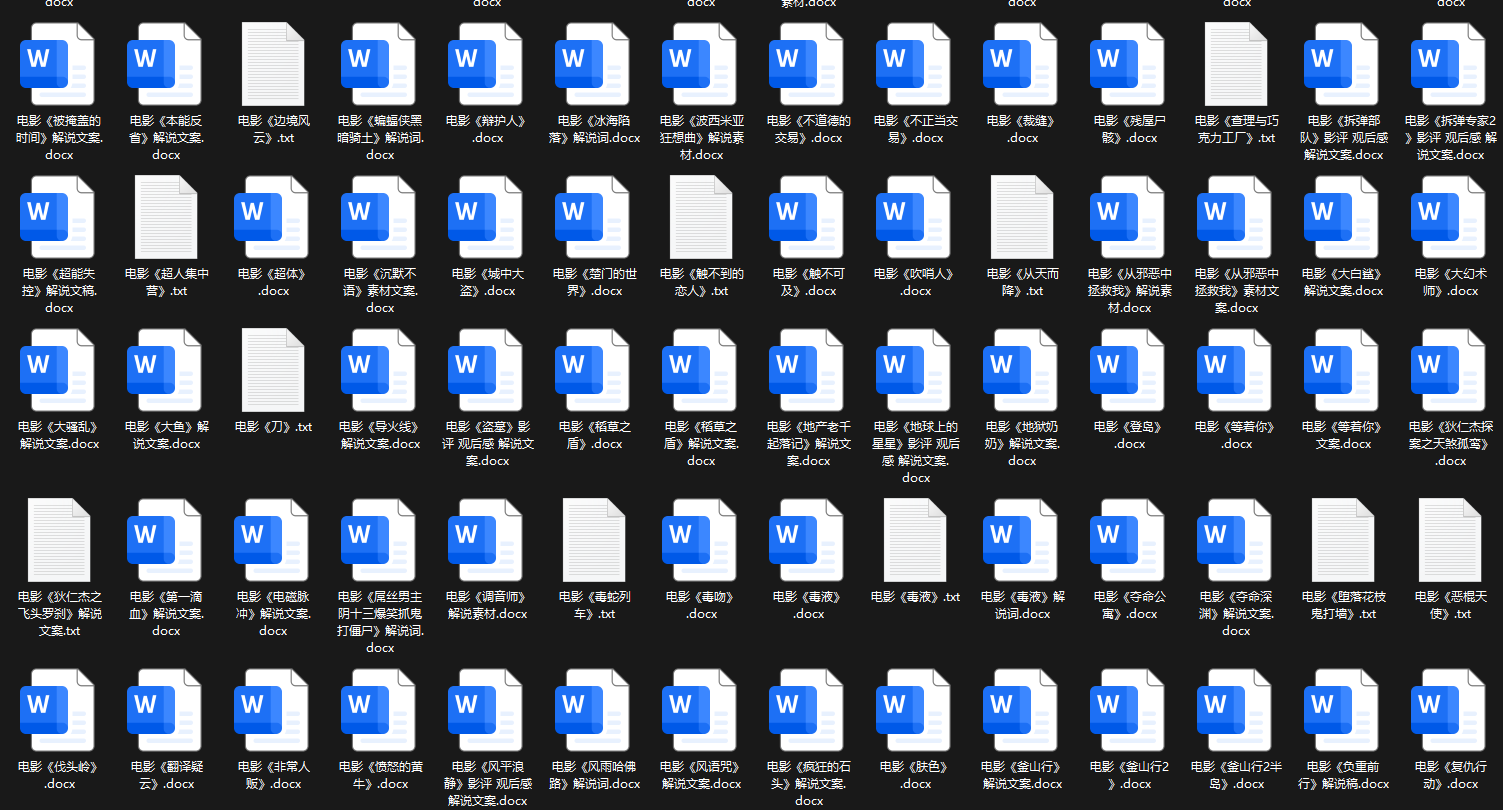Open the 电影《边境风云》.txt text file
This screenshot has width=1503, height=810.
tap(271, 60)
